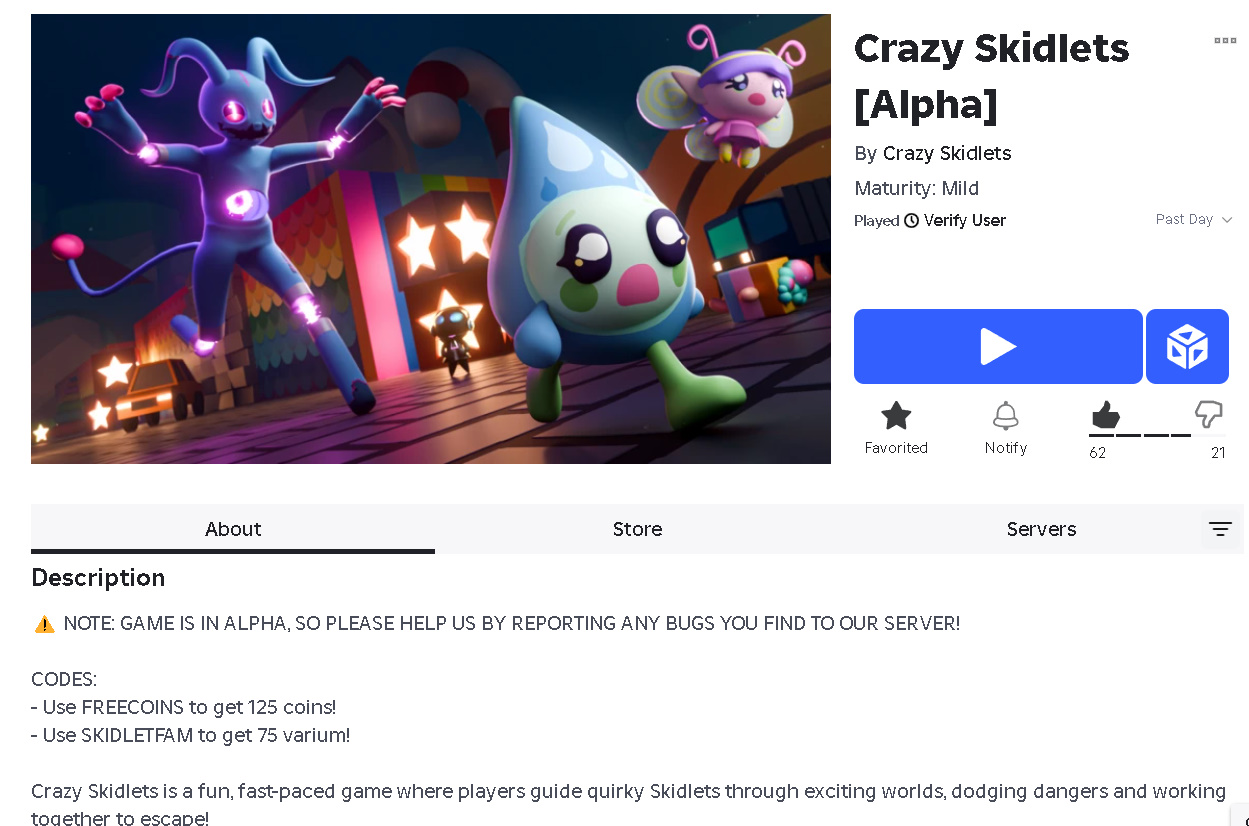Click the Verify User link
1249x826 pixels.
point(965,221)
